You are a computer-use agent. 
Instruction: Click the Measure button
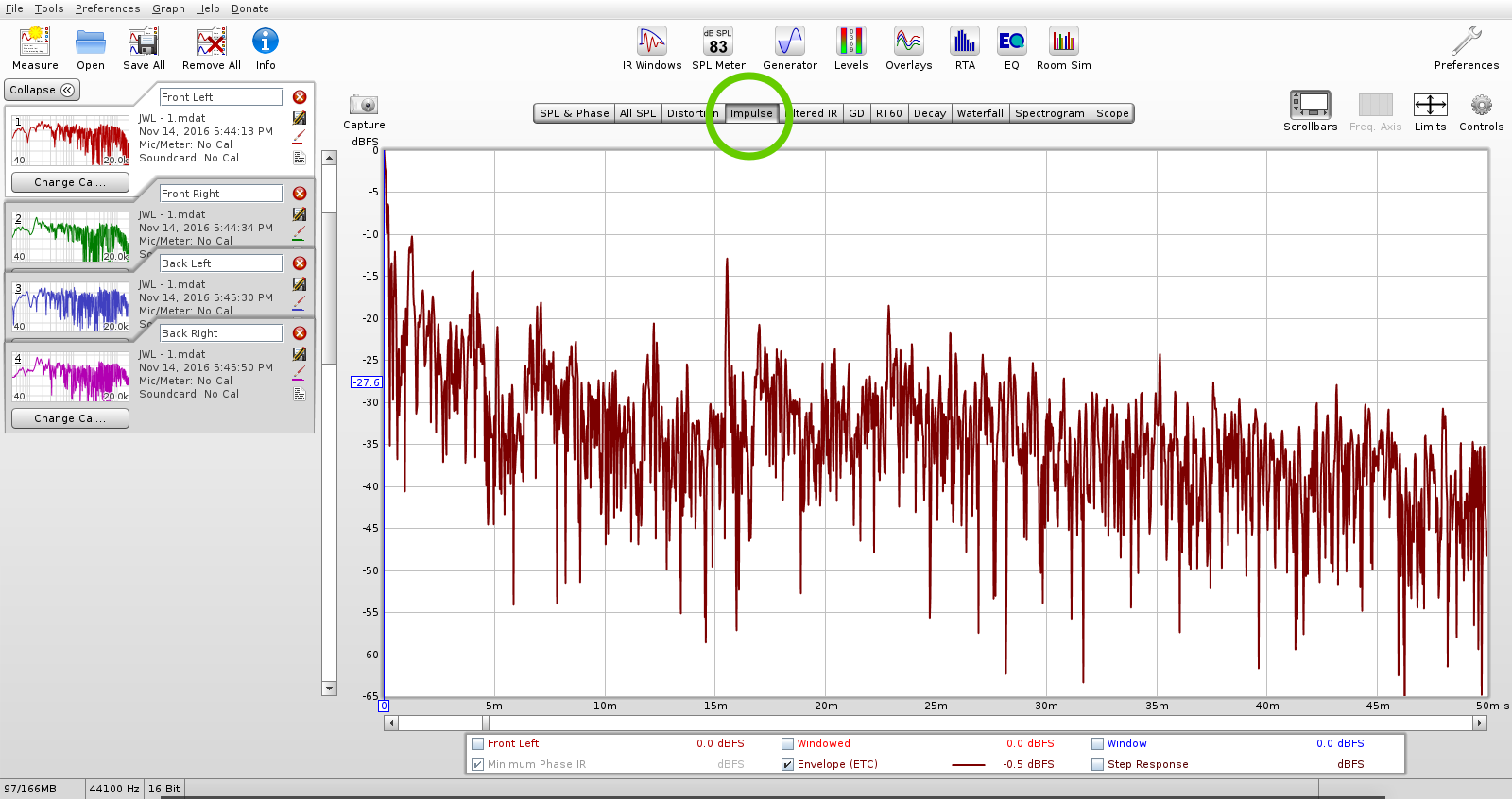coord(35,48)
